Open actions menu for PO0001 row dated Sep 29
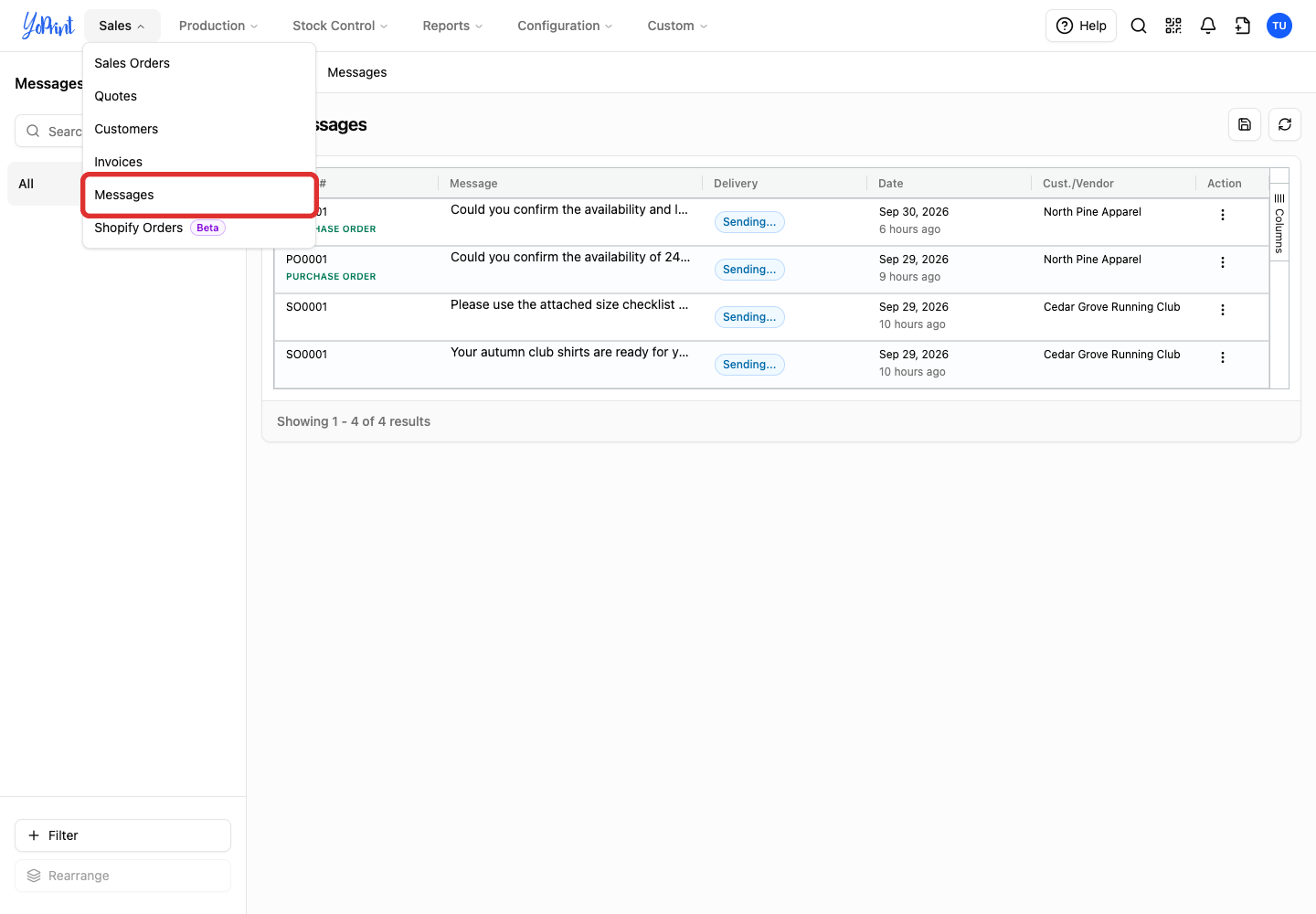Viewport: 1316px width, 914px height. click(1223, 262)
